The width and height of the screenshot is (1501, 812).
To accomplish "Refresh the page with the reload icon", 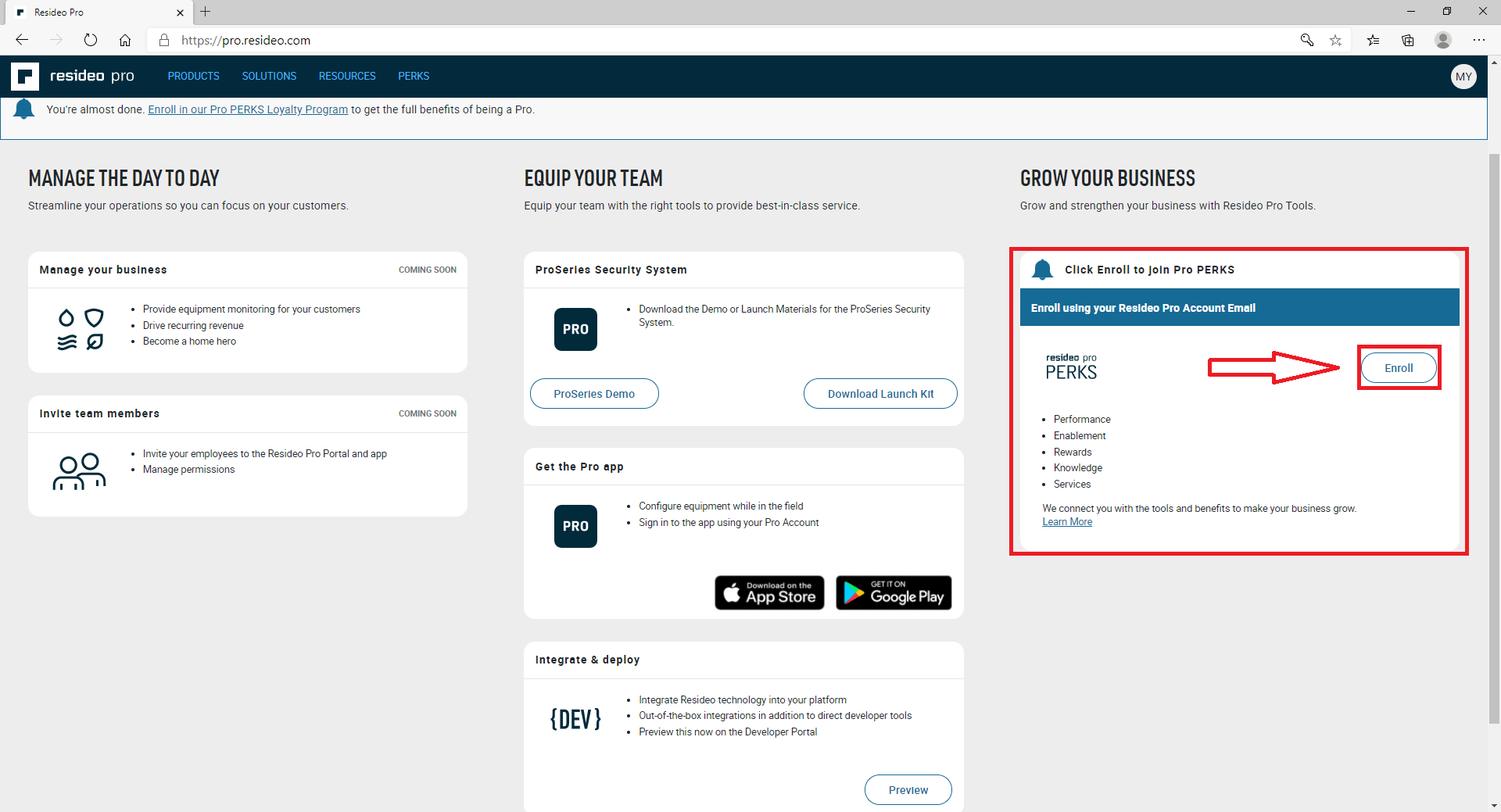I will [91, 40].
